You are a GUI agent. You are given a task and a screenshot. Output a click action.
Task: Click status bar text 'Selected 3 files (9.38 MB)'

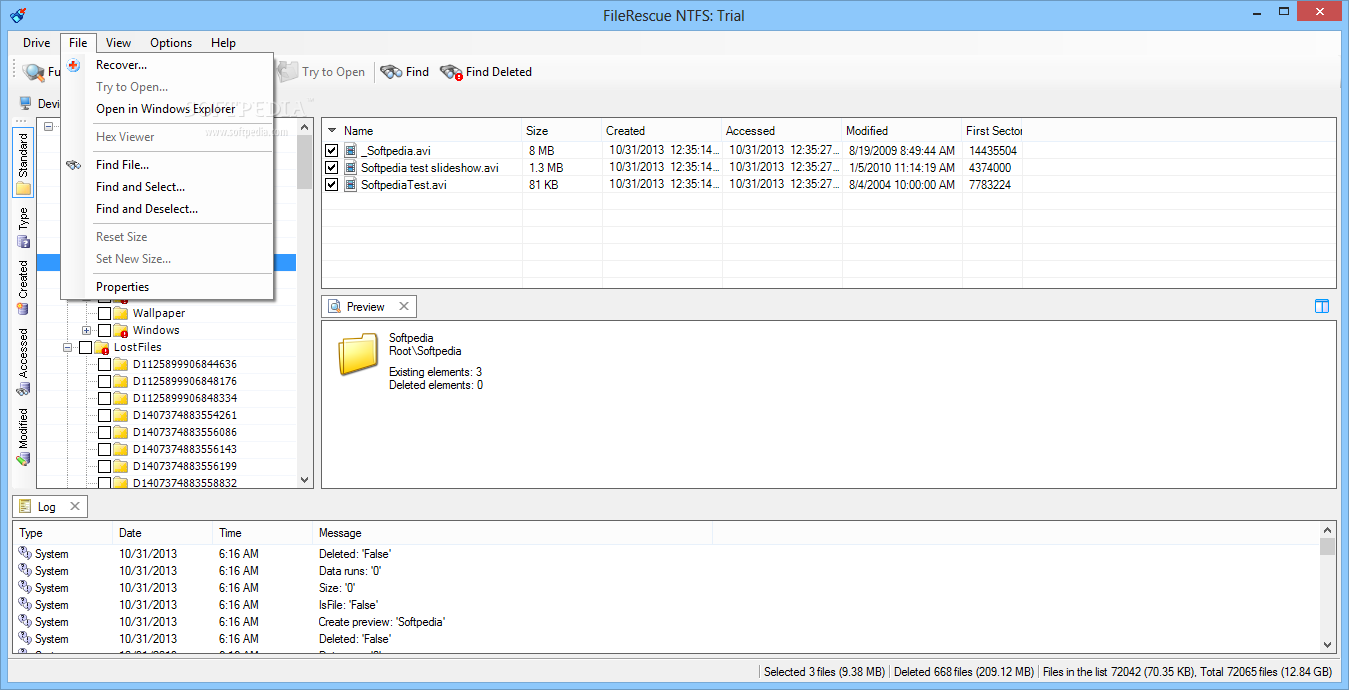(x=824, y=672)
